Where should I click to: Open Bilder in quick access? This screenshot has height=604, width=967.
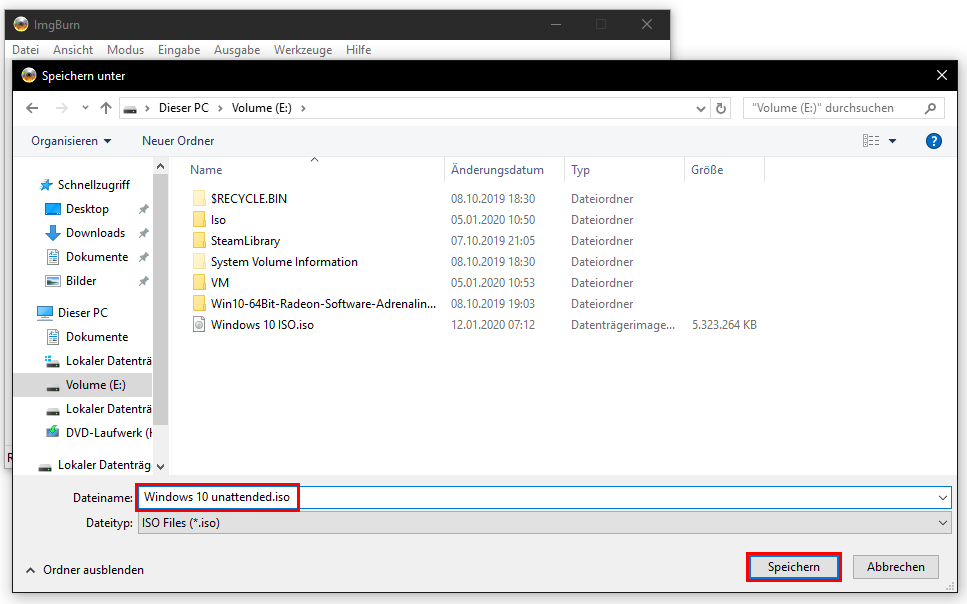pos(81,281)
